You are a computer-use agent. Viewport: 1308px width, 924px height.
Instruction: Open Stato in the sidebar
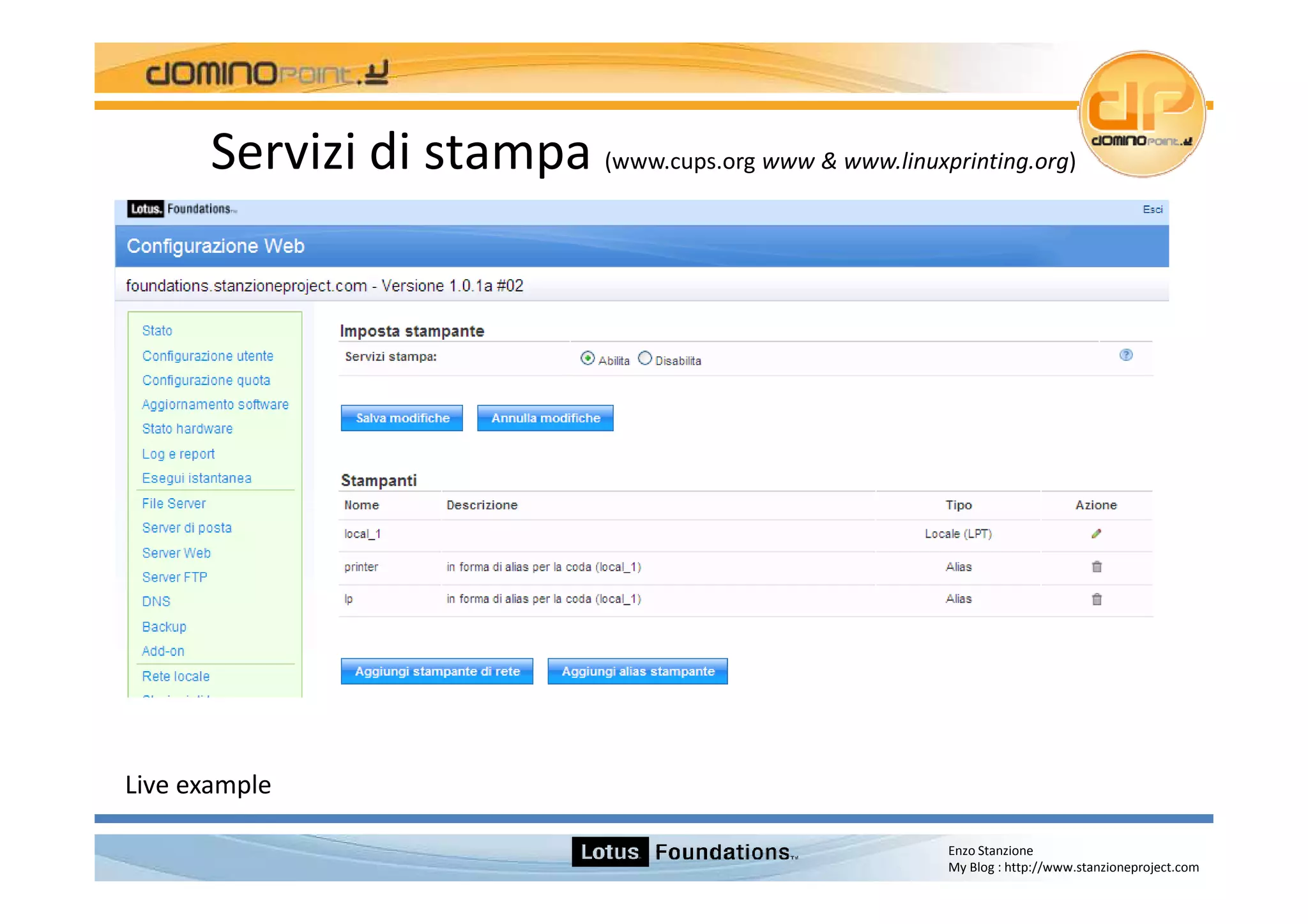pyautogui.click(x=157, y=331)
